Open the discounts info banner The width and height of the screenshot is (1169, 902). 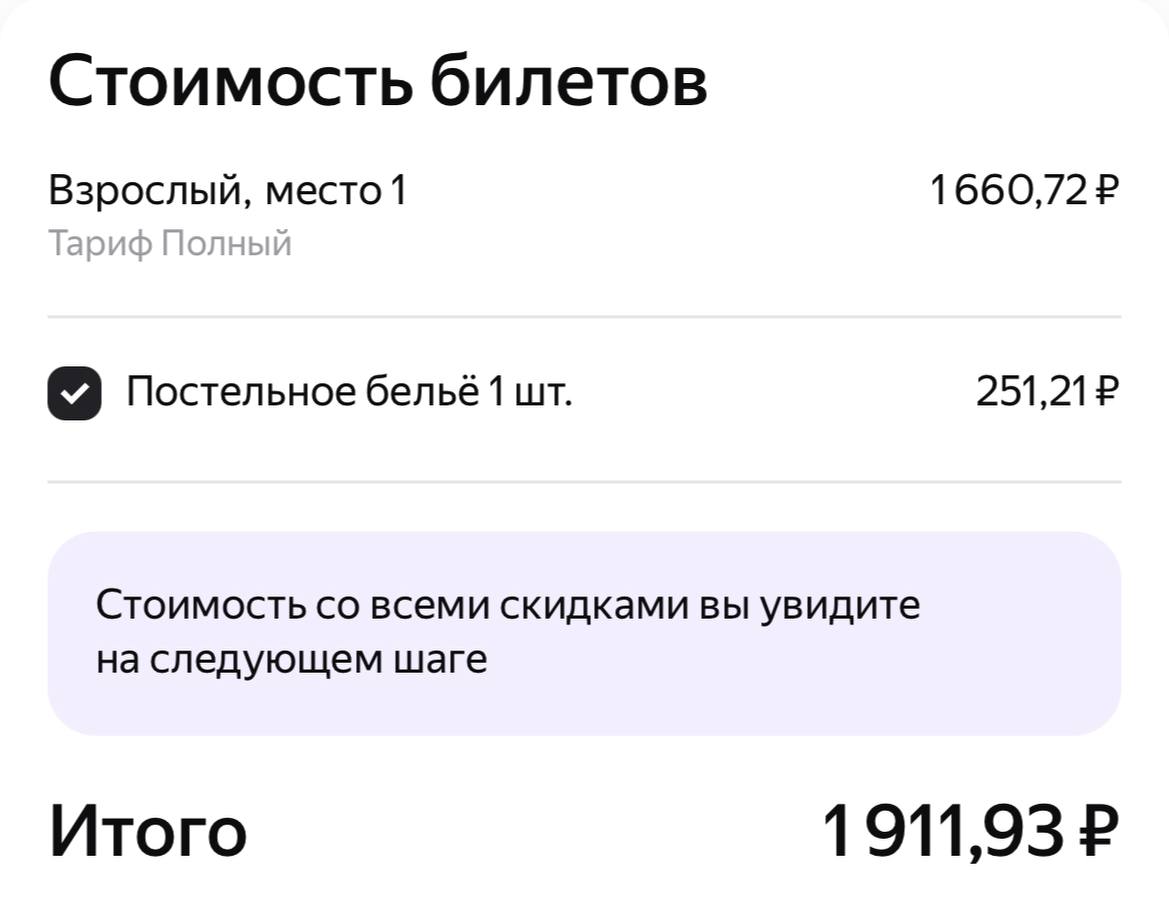click(x=584, y=630)
